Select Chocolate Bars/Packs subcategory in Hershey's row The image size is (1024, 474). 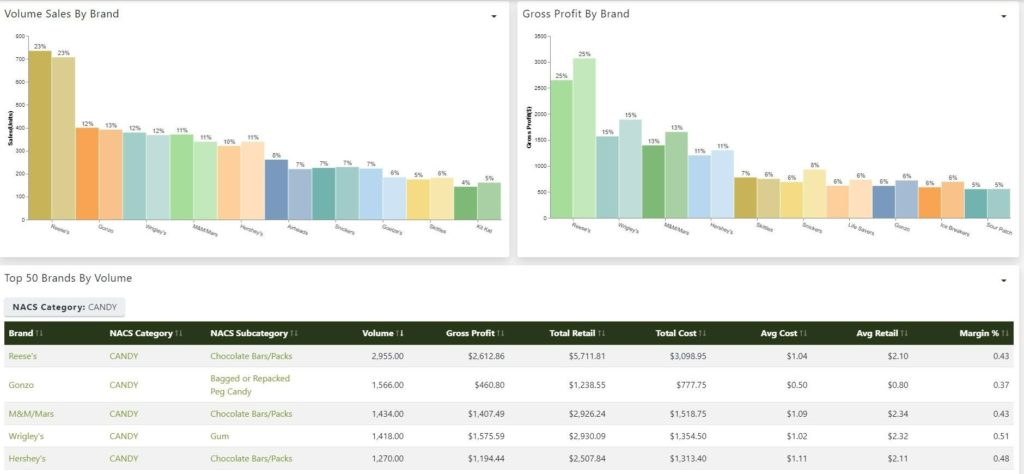251,459
